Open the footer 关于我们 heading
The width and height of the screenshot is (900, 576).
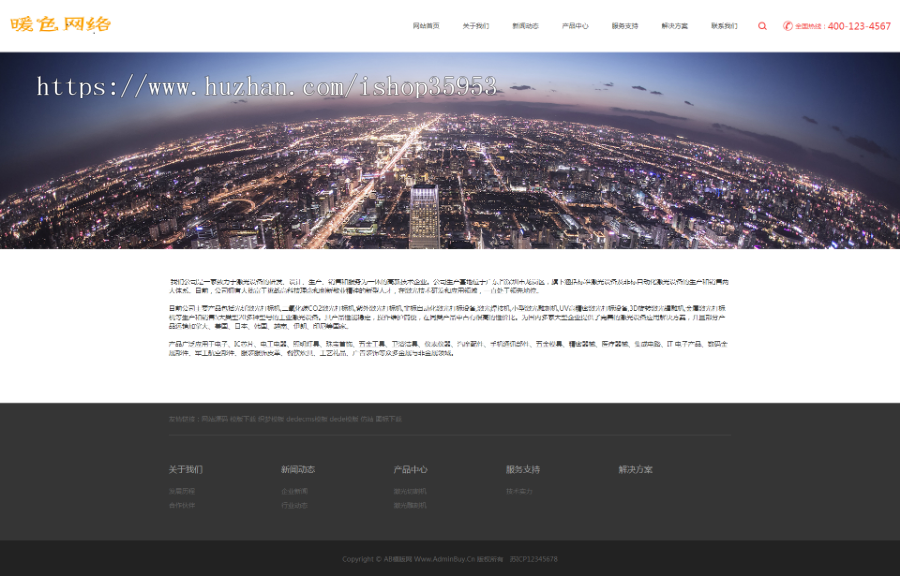(x=185, y=469)
